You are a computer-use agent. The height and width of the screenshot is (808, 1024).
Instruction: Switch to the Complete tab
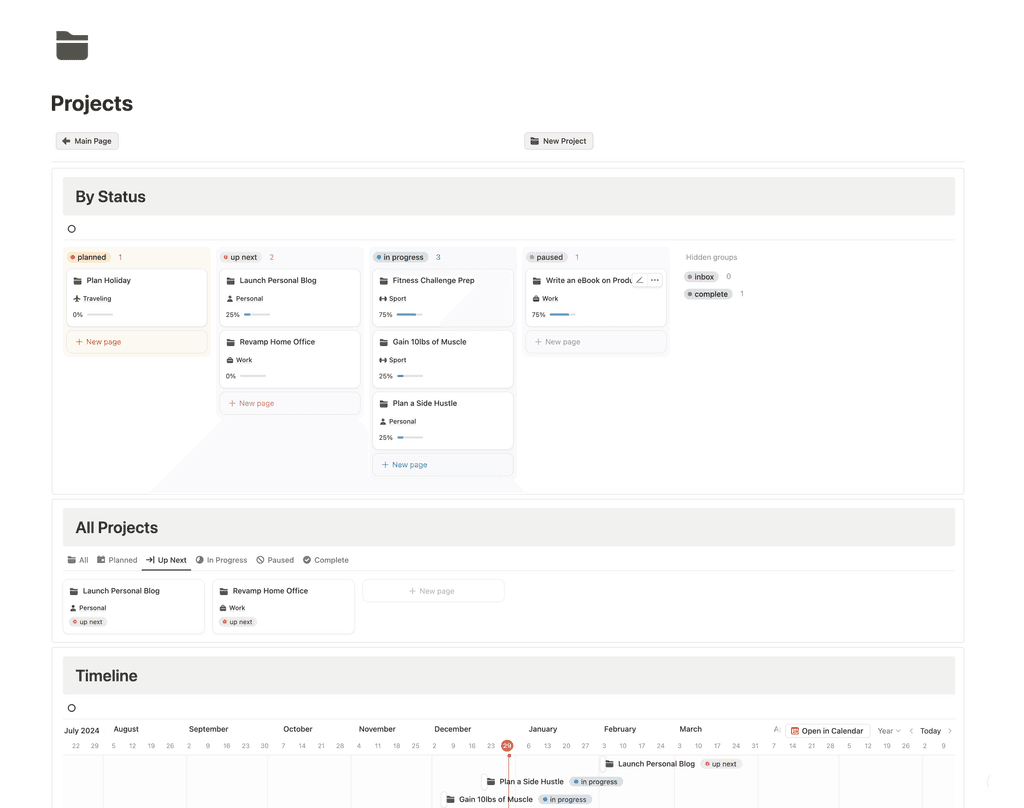tap(326, 560)
